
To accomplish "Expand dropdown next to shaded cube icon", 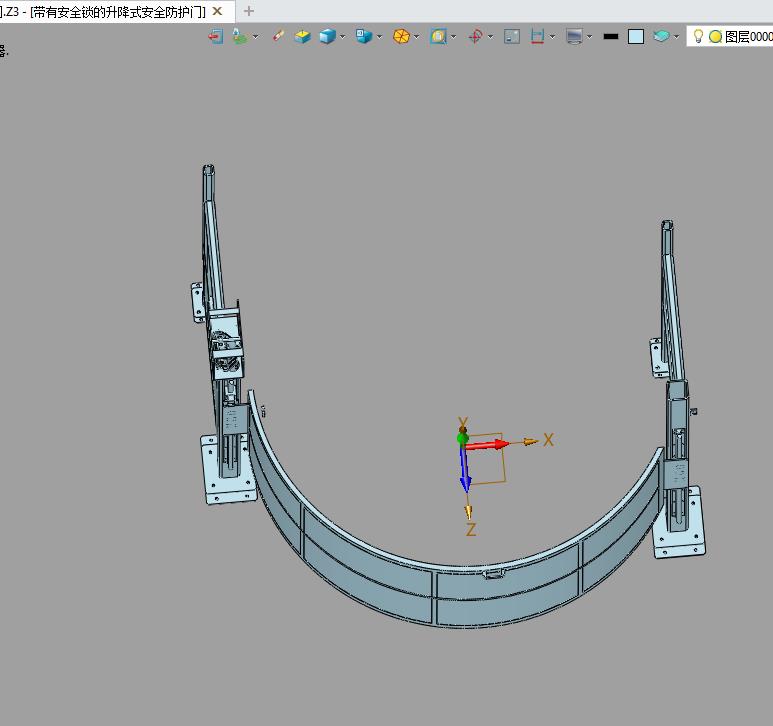I will [x=342, y=36].
